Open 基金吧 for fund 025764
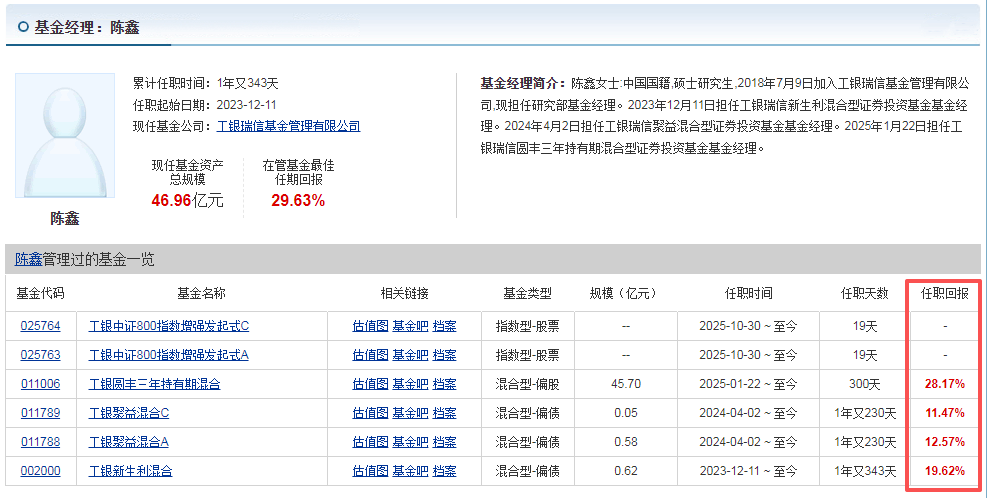The height and width of the screenshot is (498, 987). (410, 326)
